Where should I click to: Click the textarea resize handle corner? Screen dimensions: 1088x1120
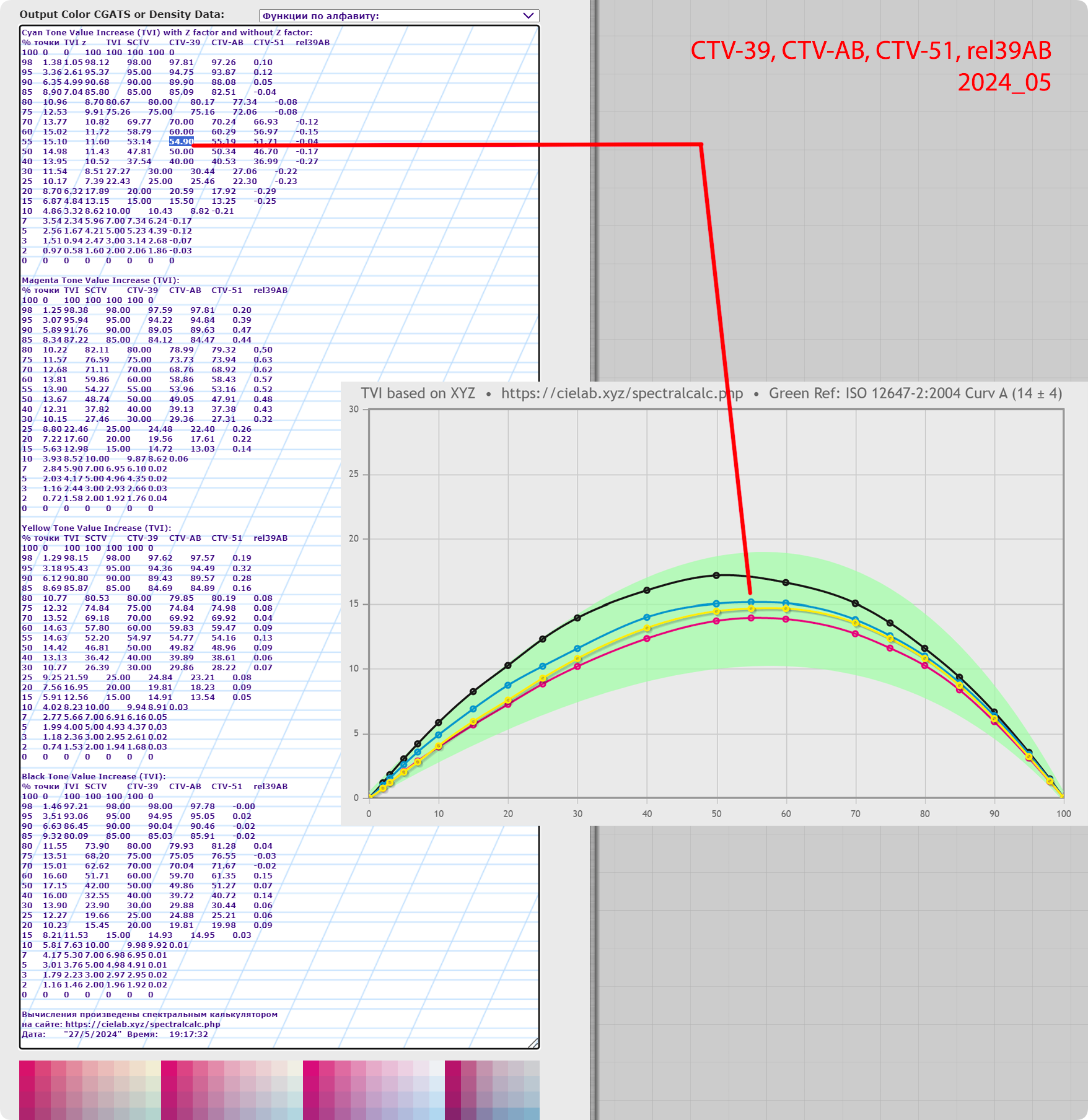pos(533,1043)
